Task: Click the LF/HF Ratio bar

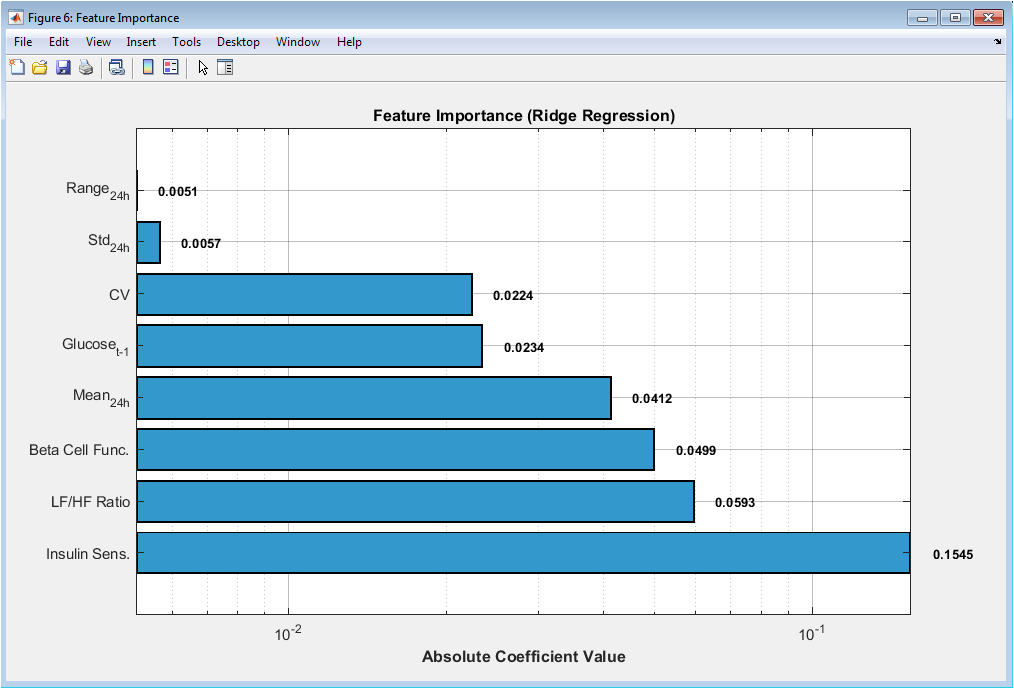Action: pyautogui.click(x=415, y=501)
